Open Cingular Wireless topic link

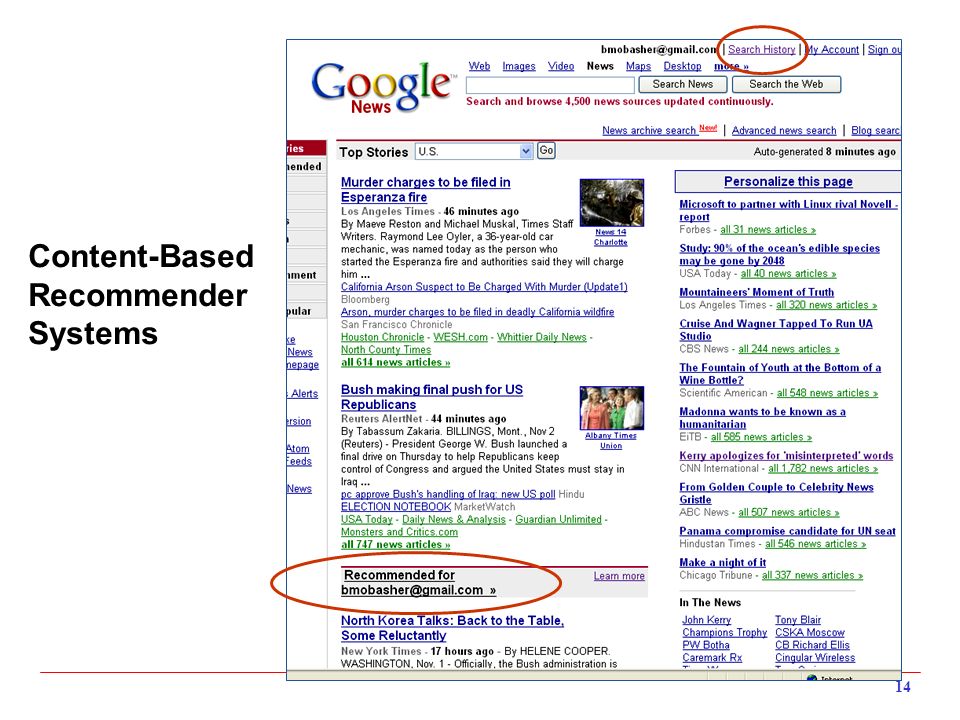(x=815, y=658)
